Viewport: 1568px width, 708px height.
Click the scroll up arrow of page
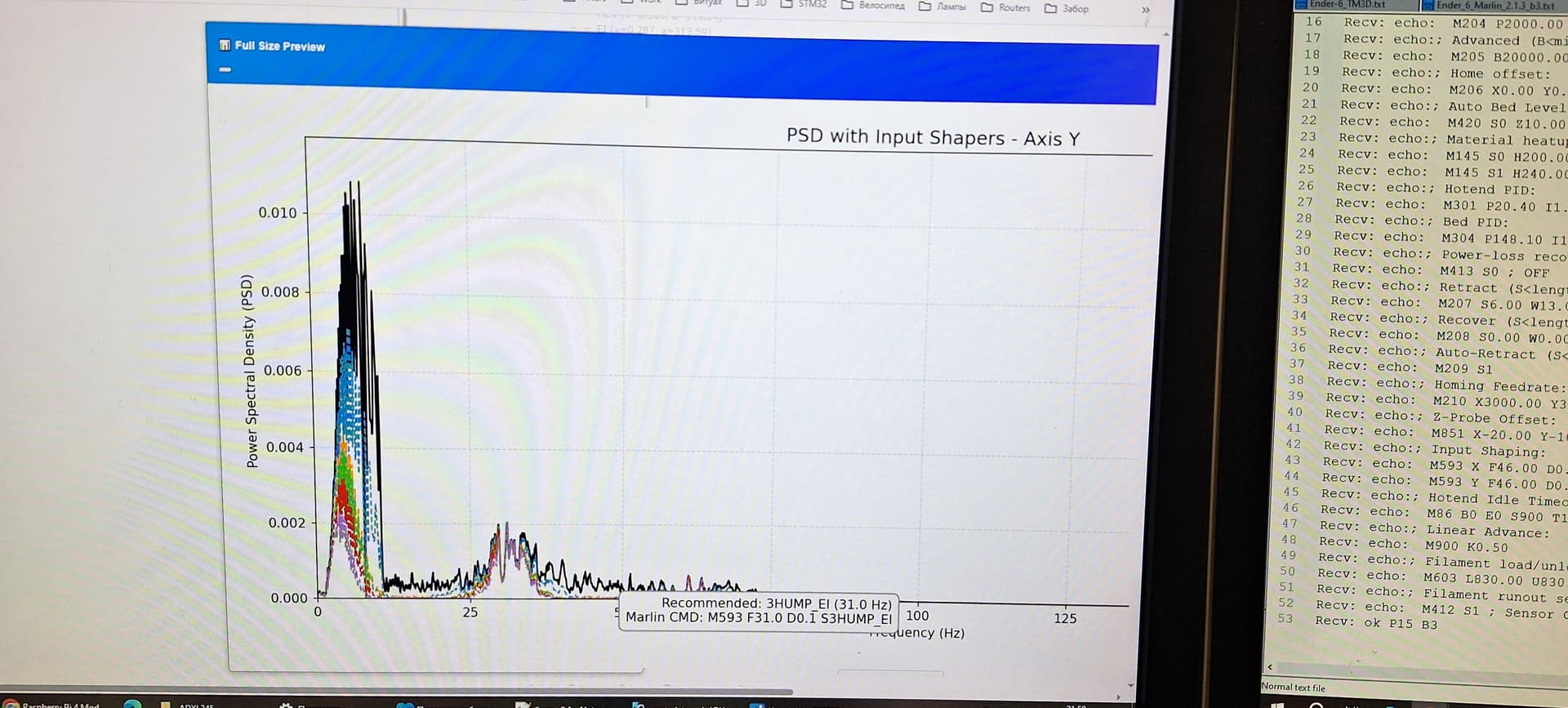point(1165,34)
